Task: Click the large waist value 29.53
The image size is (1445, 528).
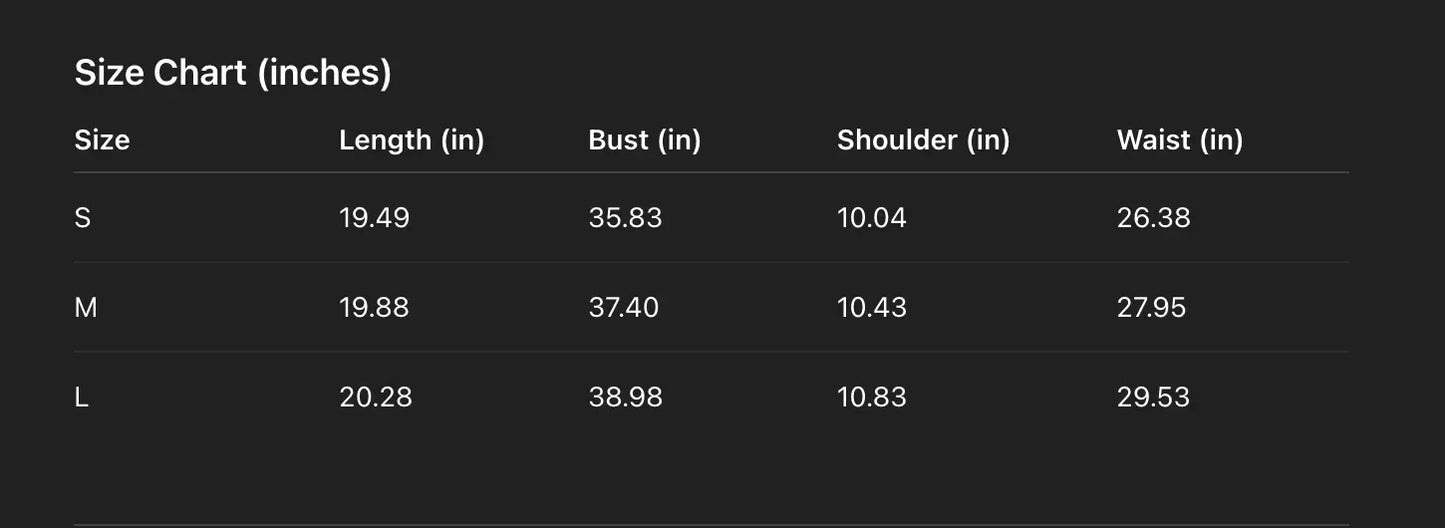Action: tap(1153, 397)
